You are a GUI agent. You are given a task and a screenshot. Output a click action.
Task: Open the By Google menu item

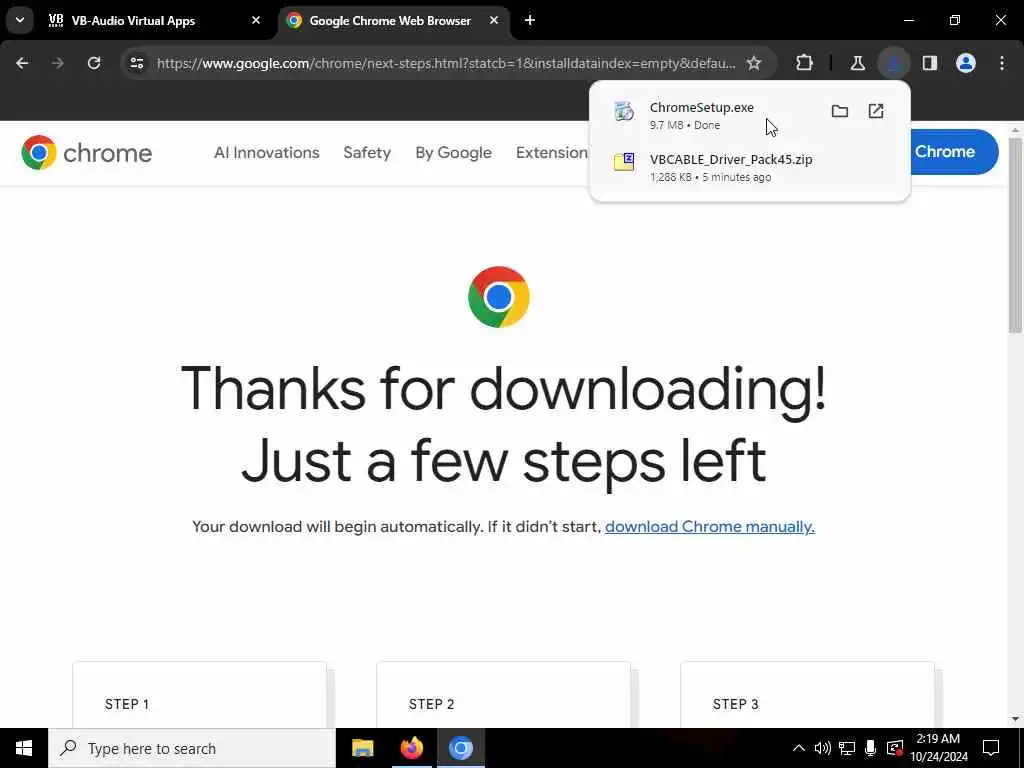pos(453,153)
